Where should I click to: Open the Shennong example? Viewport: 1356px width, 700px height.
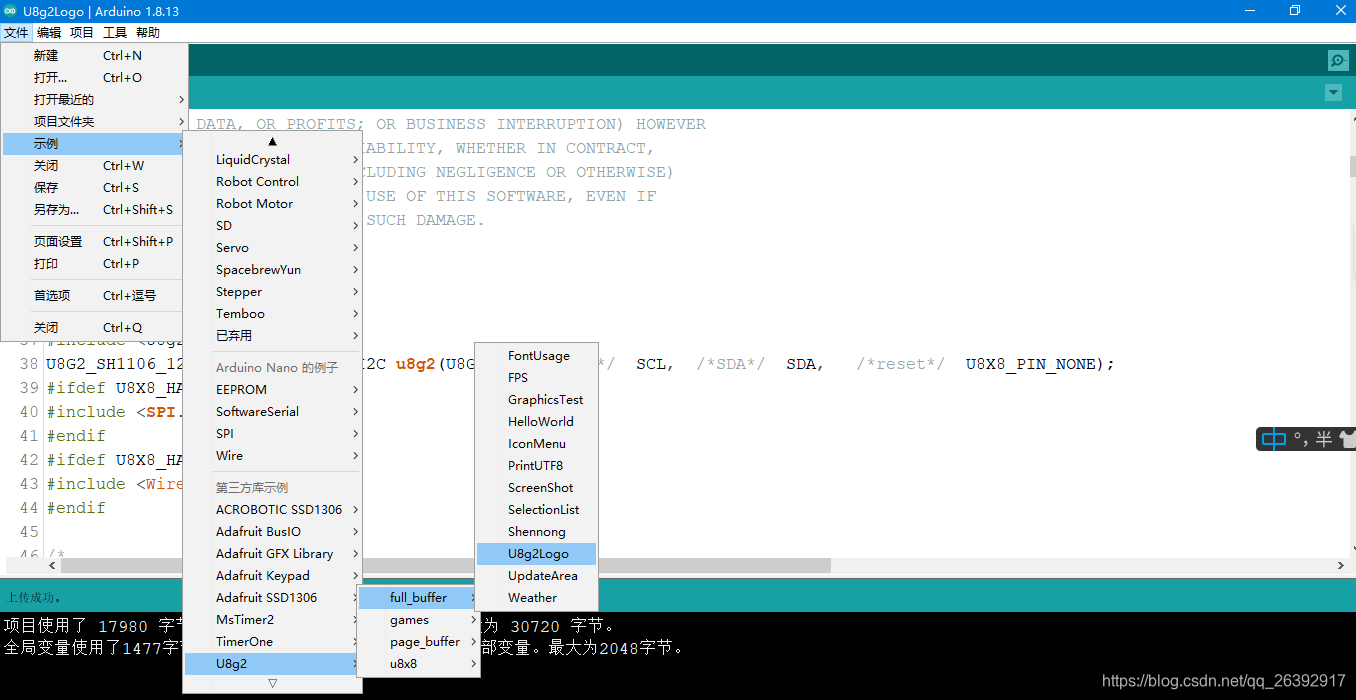pyautogui.click(x=536, y=532)
